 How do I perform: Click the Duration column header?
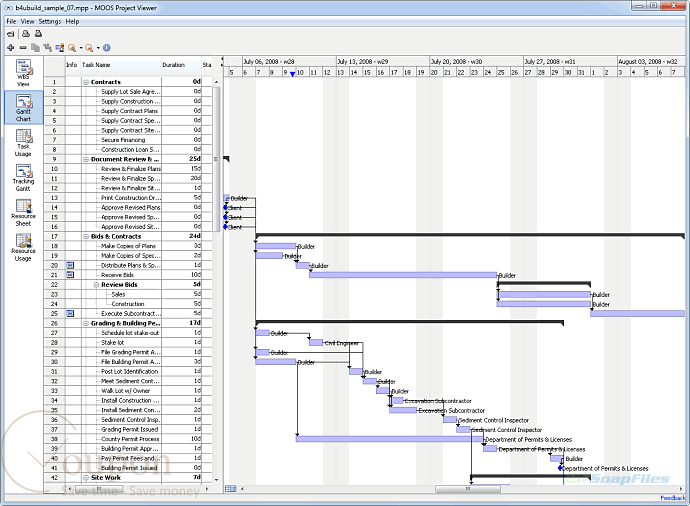181,65
